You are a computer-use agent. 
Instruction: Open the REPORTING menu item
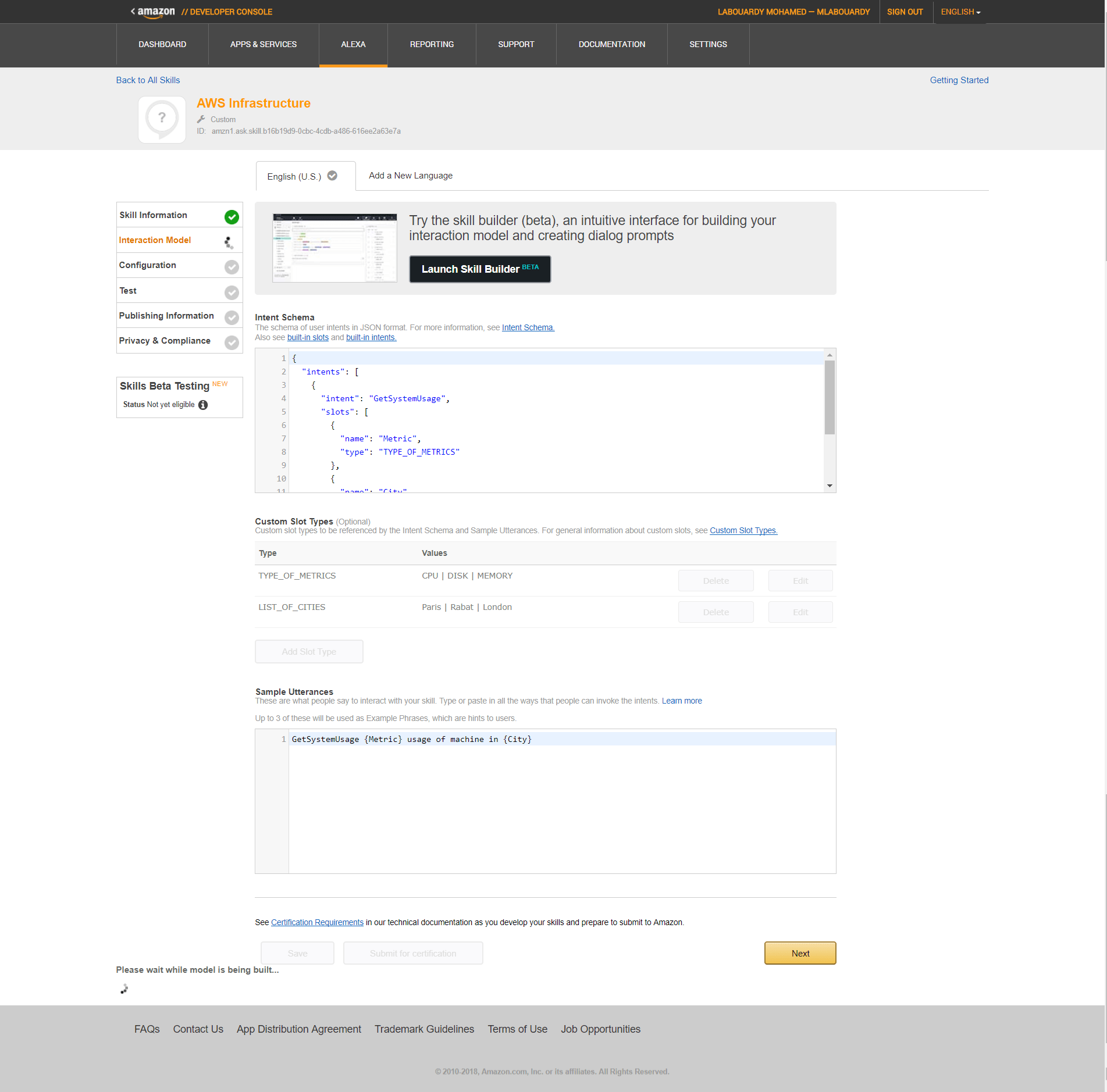click(x=432, y=44)
